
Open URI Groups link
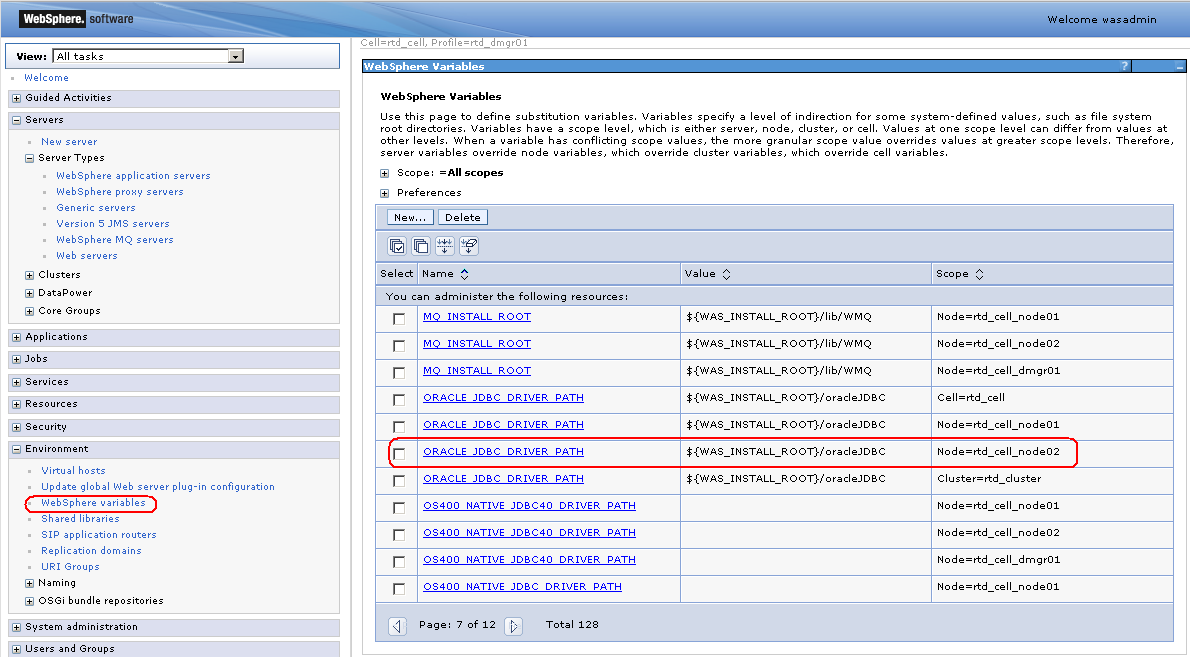tap(71, 566)
